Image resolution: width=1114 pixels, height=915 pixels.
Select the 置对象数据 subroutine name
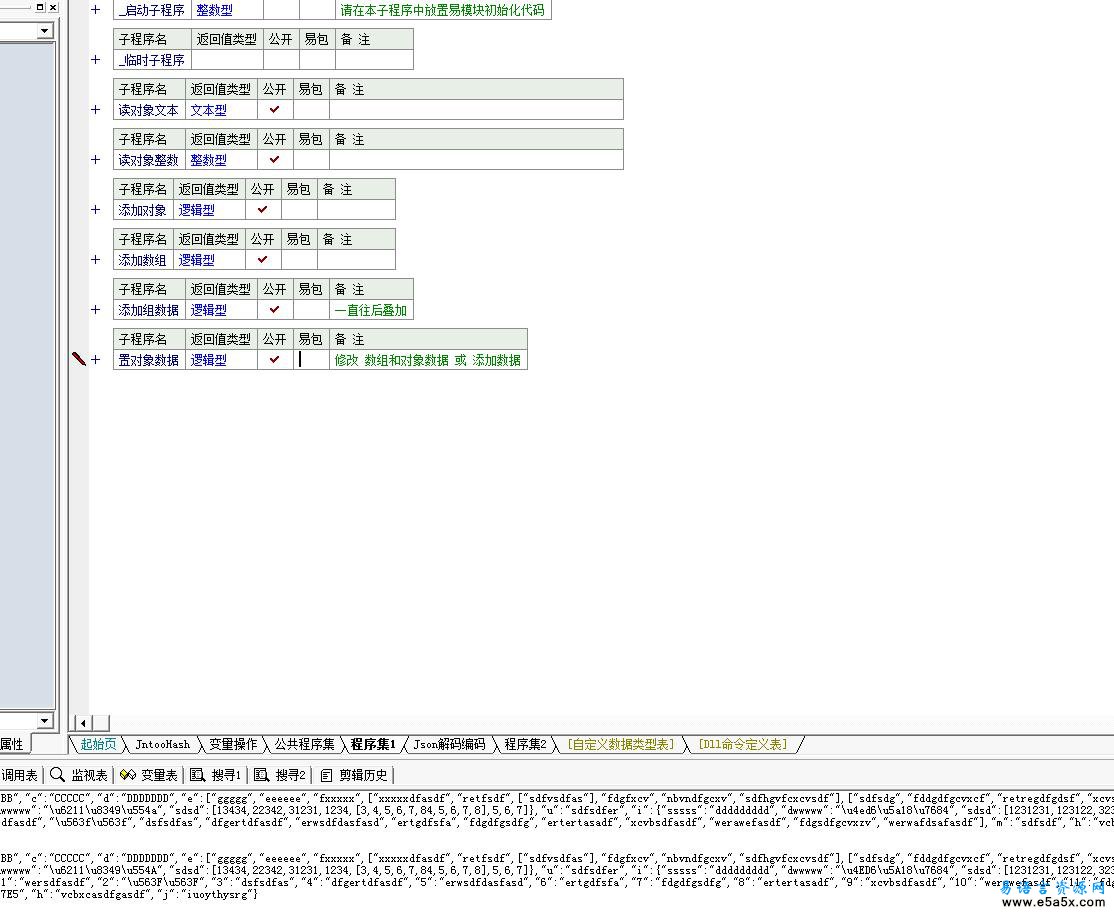(148, 360)
